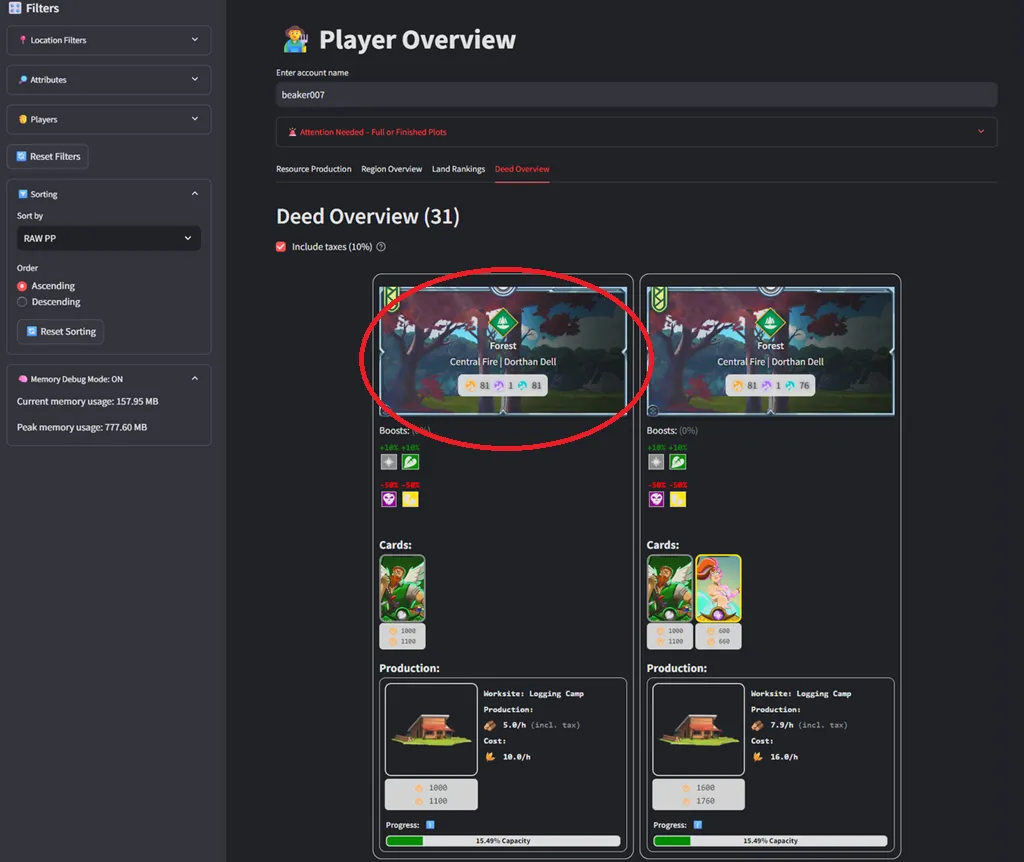1024x862 pixels.
Task: Click the Current memory usage 157.95 MB text
Action: point(88,402)
